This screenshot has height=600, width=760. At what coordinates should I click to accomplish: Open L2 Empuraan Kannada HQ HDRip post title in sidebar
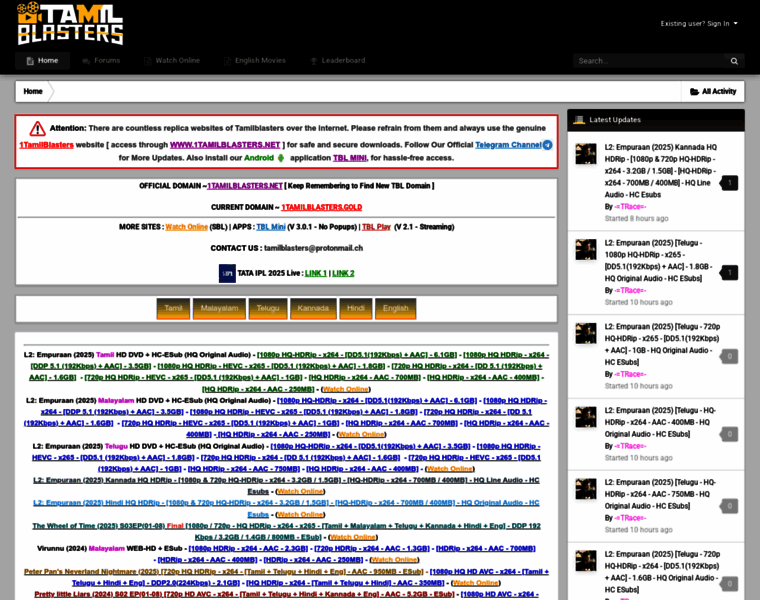point(661,171)
